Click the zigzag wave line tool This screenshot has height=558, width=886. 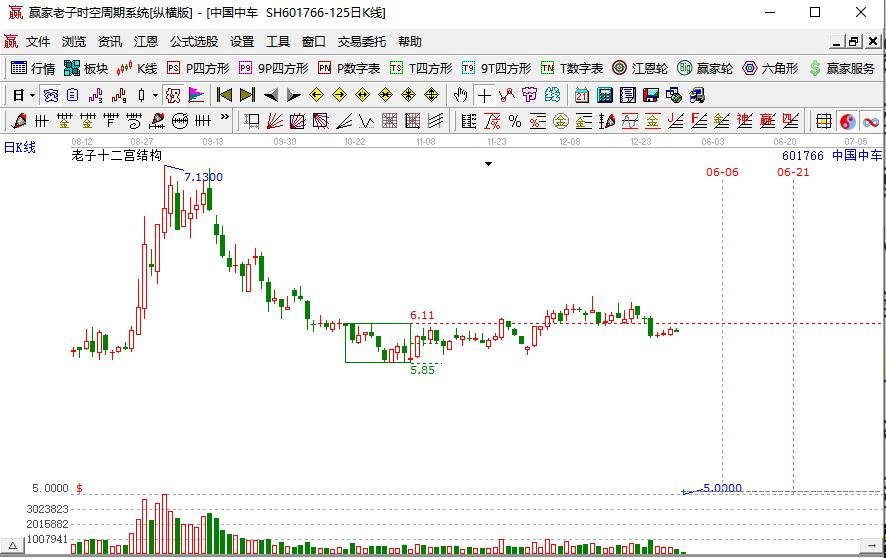click(366, 121)
